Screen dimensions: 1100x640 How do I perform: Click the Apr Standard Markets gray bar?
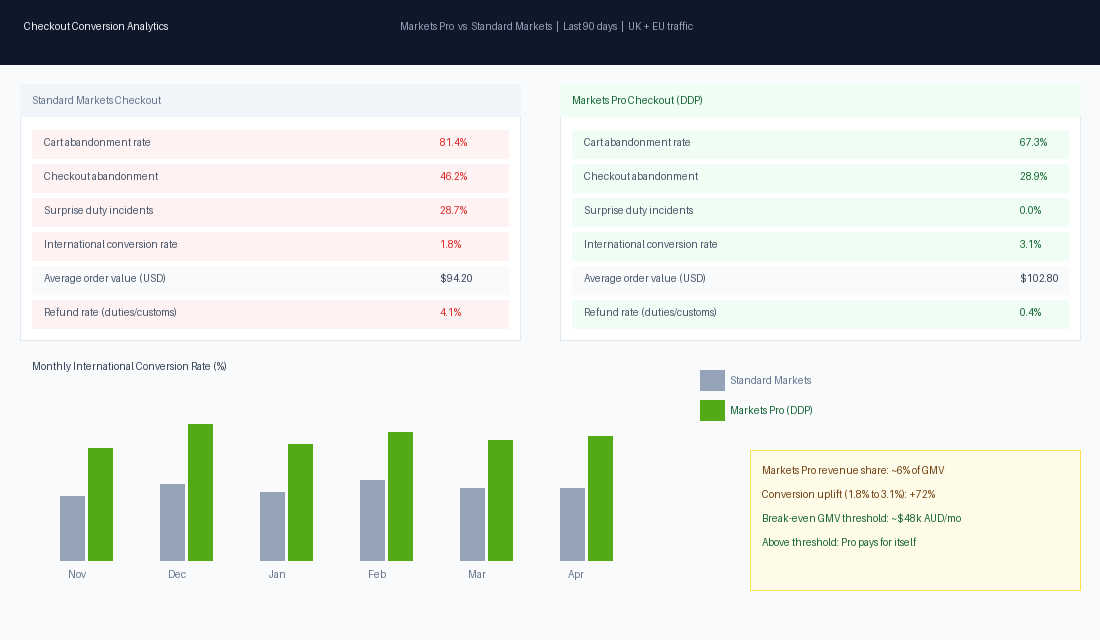(572, 524)
